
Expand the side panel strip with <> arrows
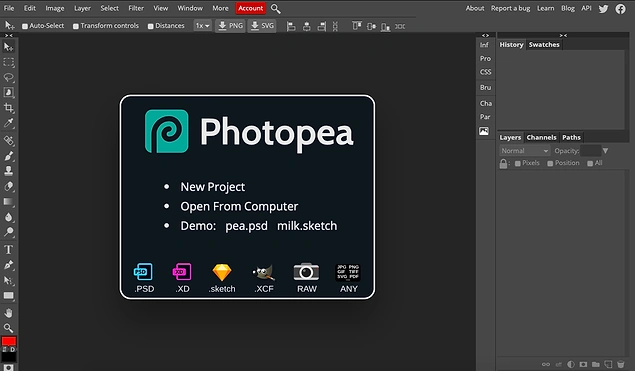click(x=485, y=36)
